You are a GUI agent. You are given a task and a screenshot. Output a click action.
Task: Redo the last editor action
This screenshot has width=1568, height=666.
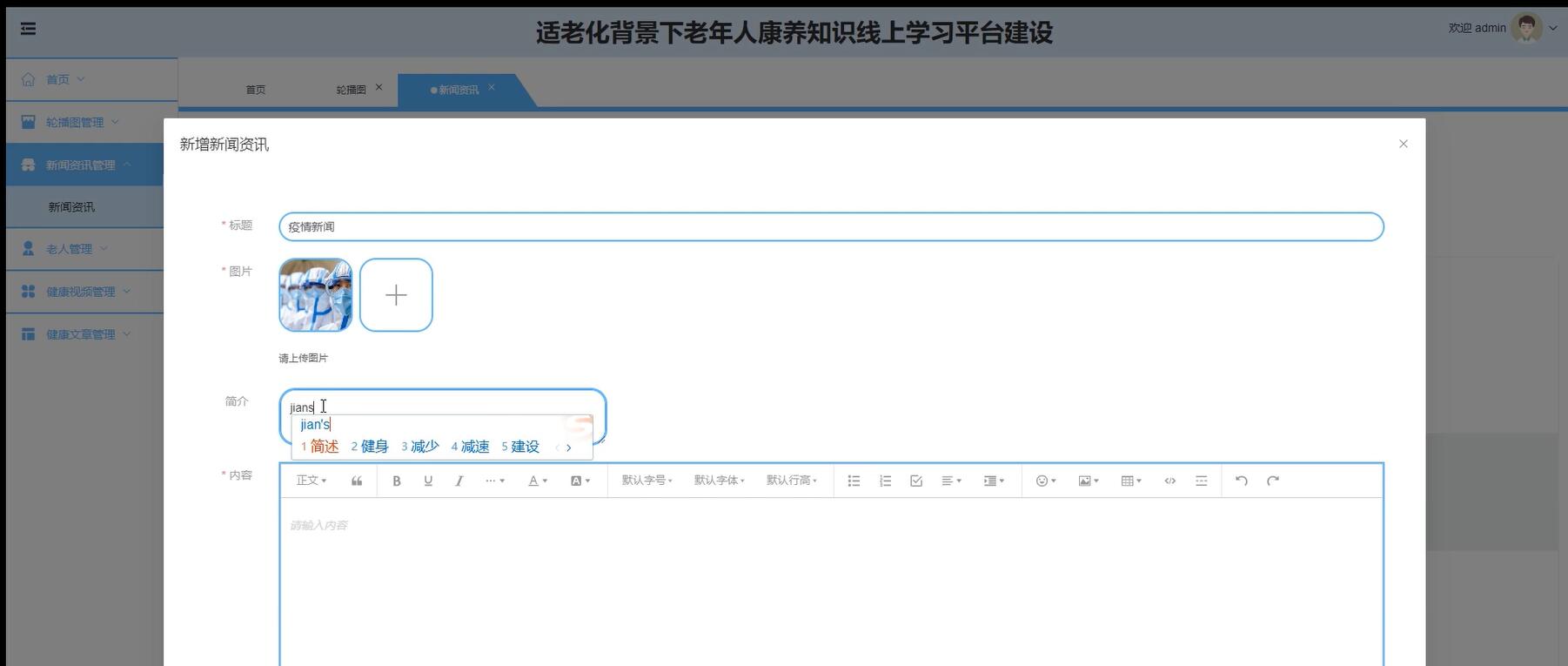click(x=1273, y=481)
